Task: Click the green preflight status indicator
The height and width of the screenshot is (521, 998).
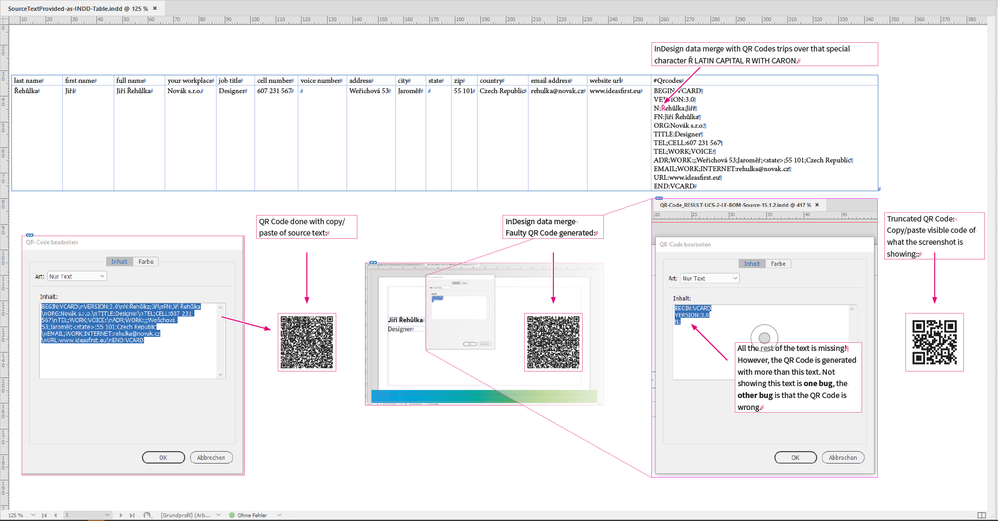Action: [x=232, y=515]
